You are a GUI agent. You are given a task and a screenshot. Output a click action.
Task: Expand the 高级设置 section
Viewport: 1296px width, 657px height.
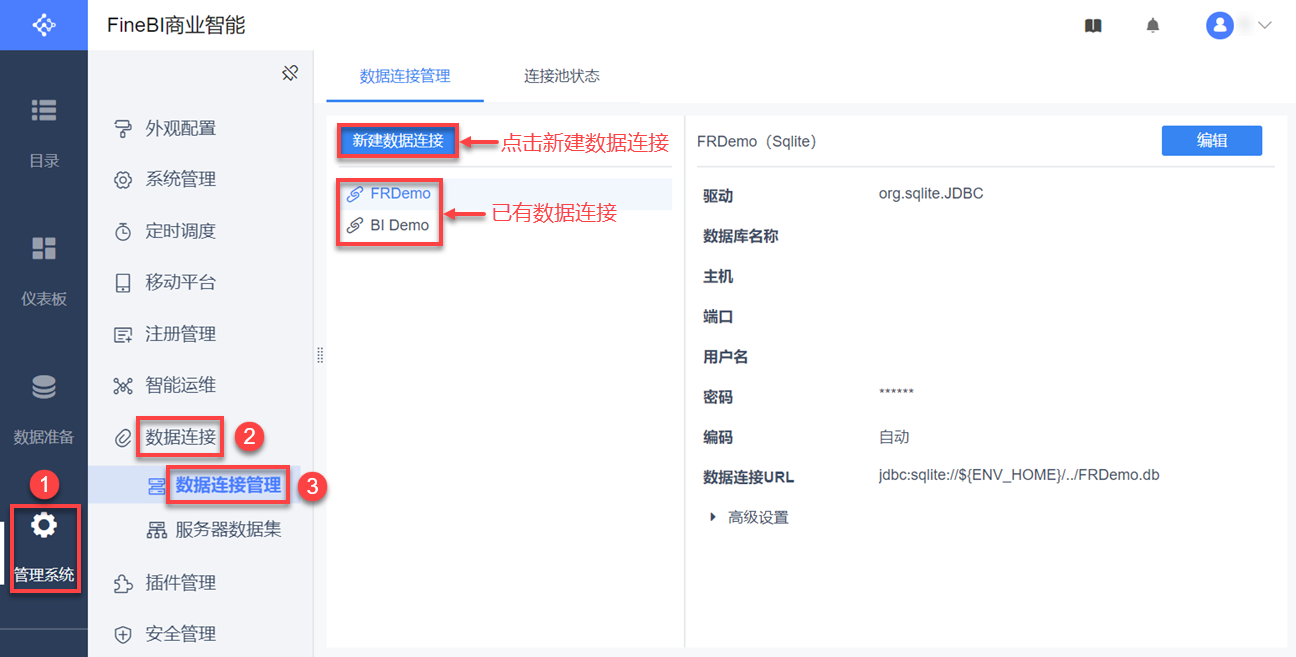[749, 517]
